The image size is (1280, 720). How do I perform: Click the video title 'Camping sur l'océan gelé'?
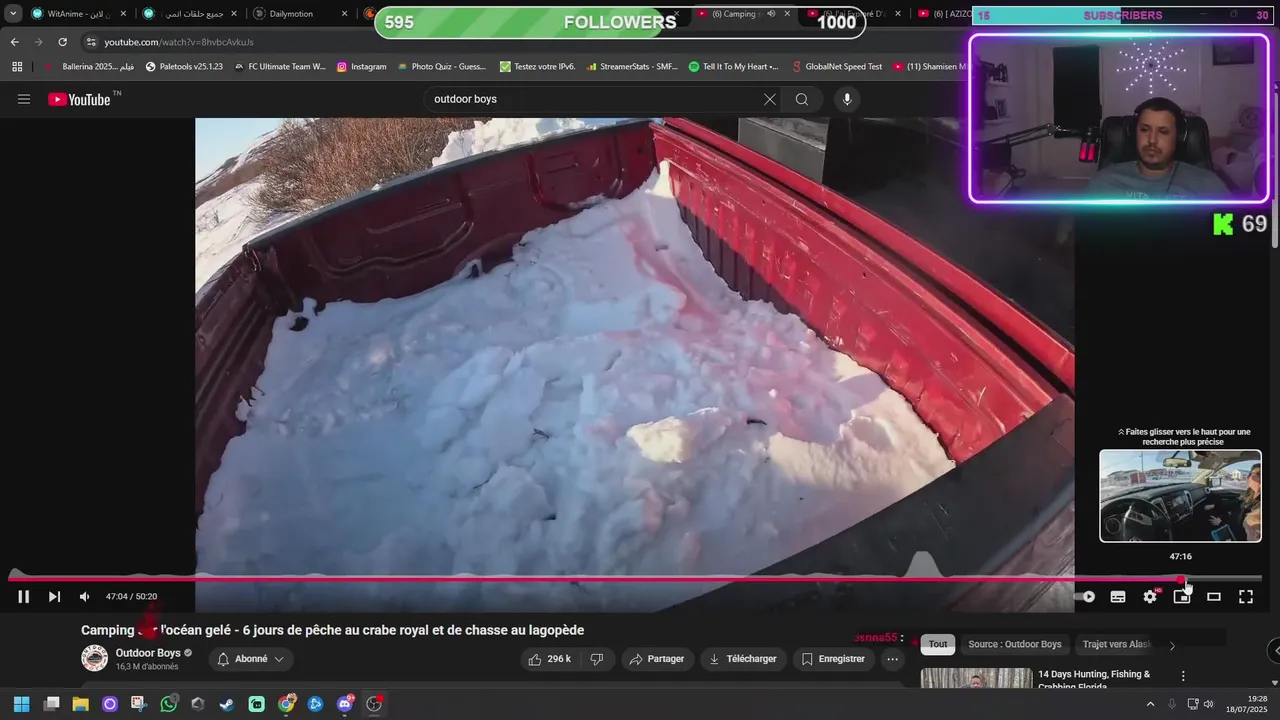[x=332, y=630]
